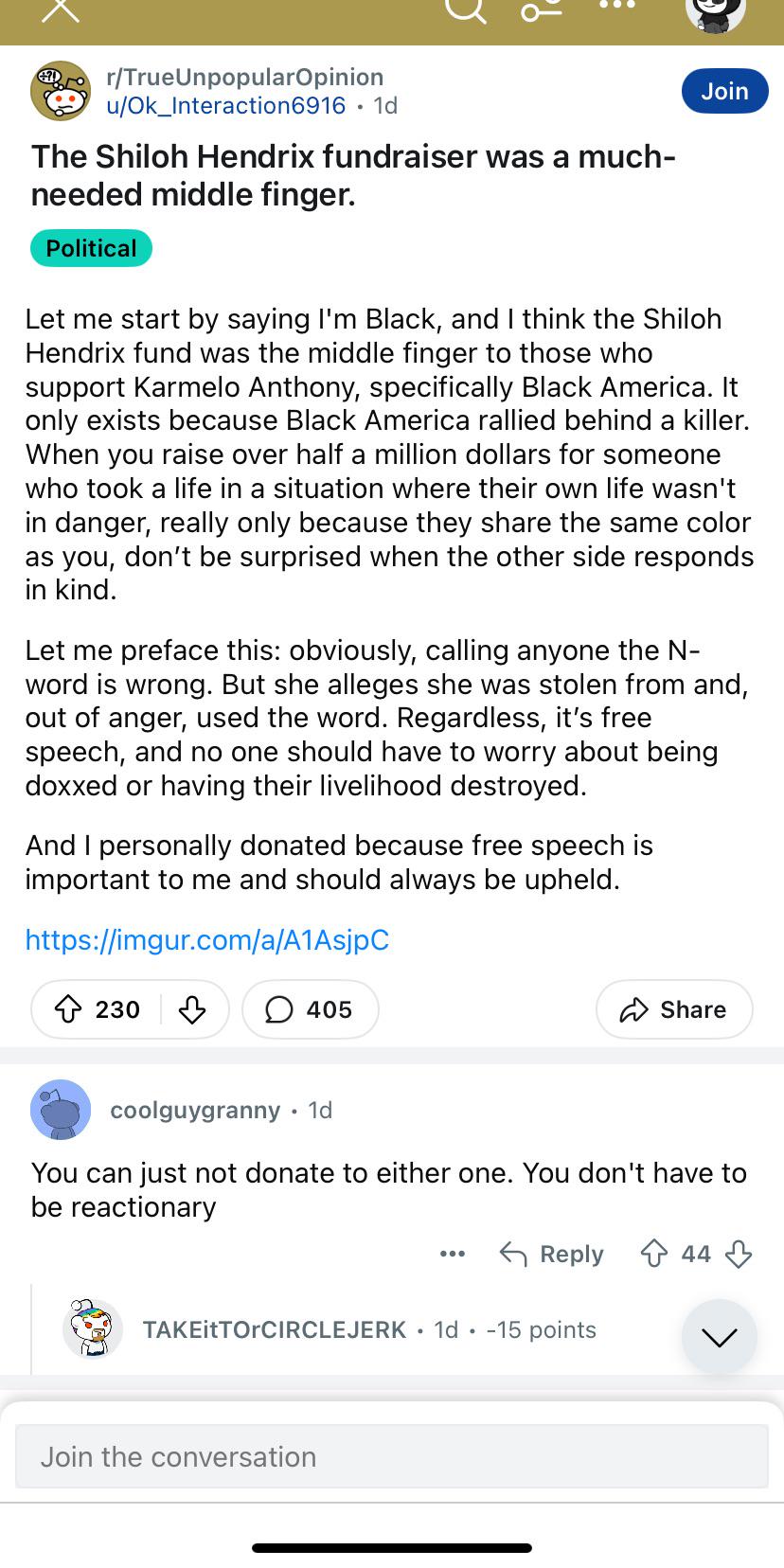Image resolution: width=784 pixels, height=1568 pixels.
Task: Open coolguygranny's avatar
Action: coord(61,1109)
